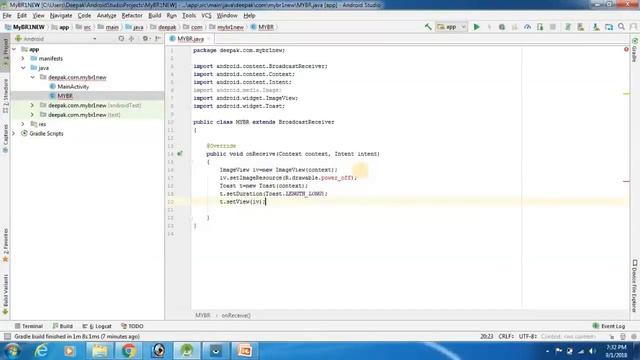Click the PowerPoint taskbar icon
The width and height of the screenshot is (640, 360).
[x=245, y=351]
